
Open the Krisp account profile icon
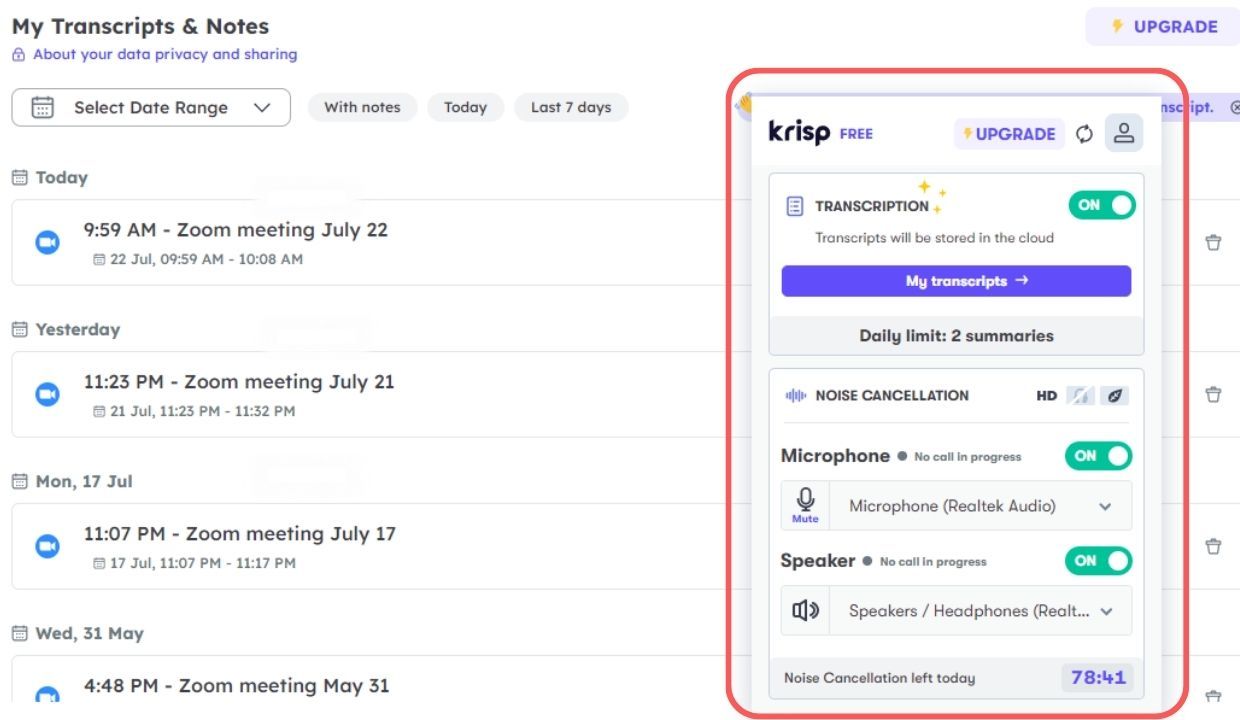click(1124, 133)
